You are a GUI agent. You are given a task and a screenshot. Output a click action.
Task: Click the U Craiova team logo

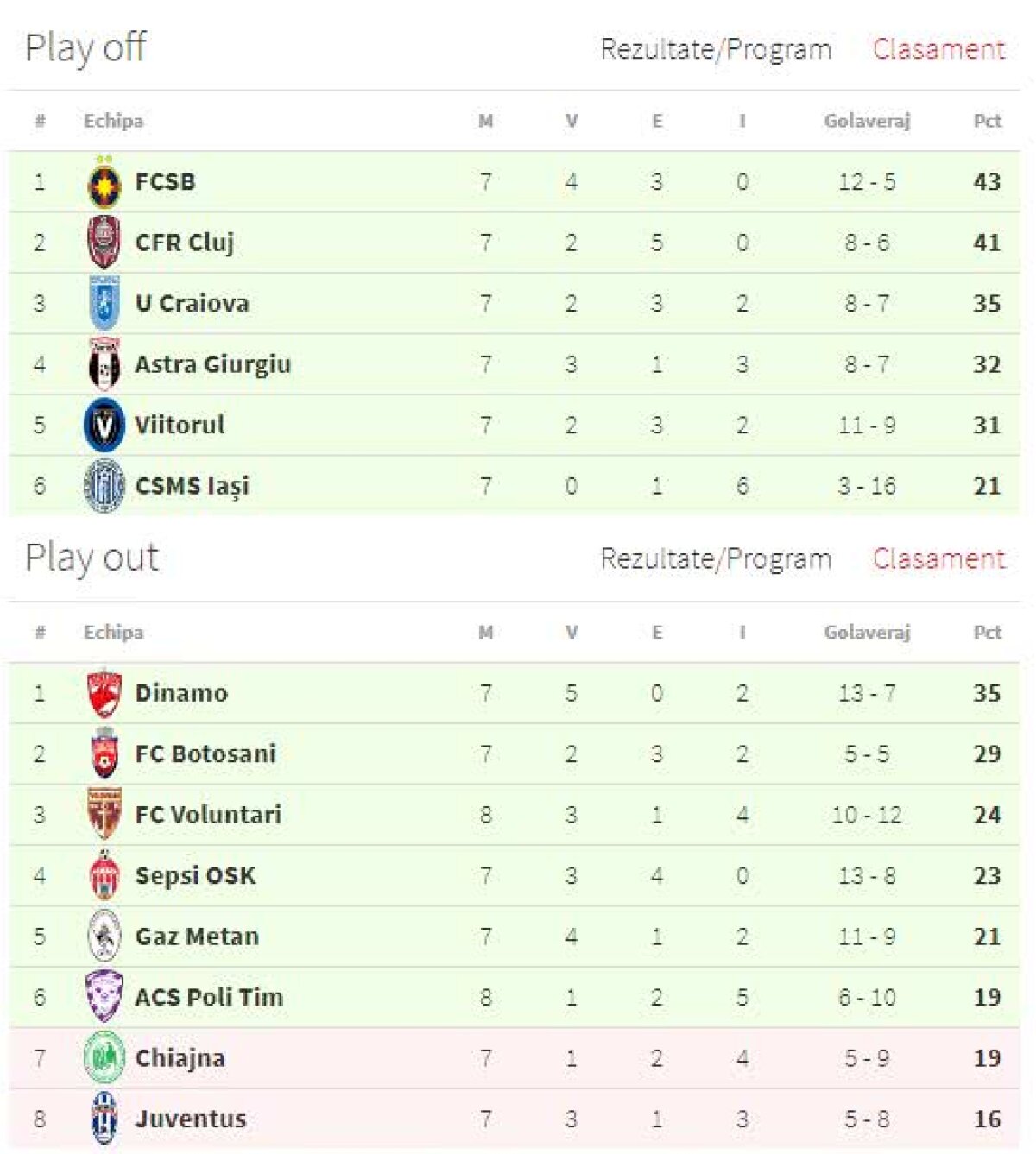click(104, 304)
